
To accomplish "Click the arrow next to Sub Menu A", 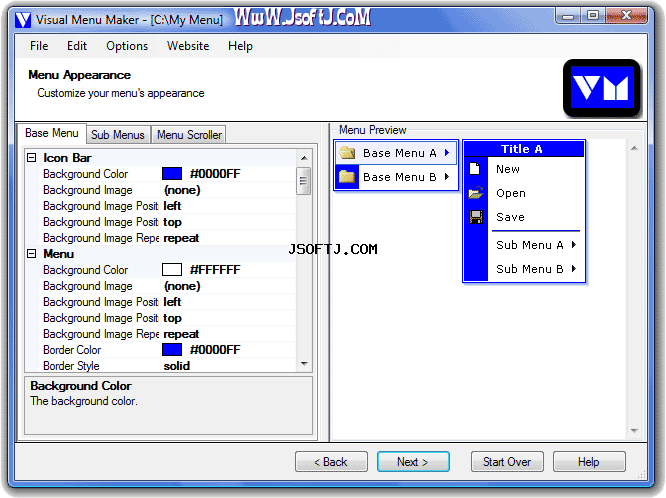I will (574, 245).
